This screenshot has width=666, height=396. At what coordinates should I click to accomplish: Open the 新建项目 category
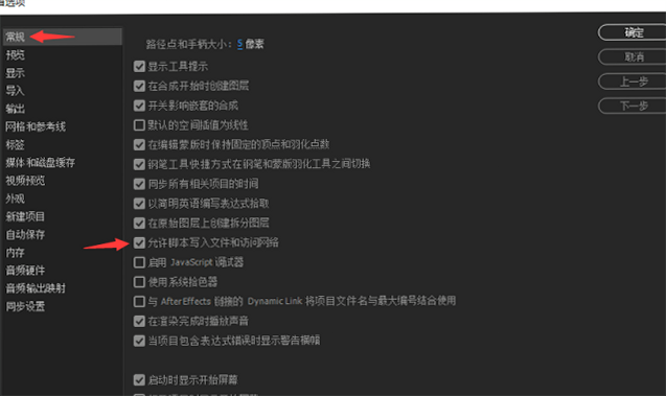25,217
